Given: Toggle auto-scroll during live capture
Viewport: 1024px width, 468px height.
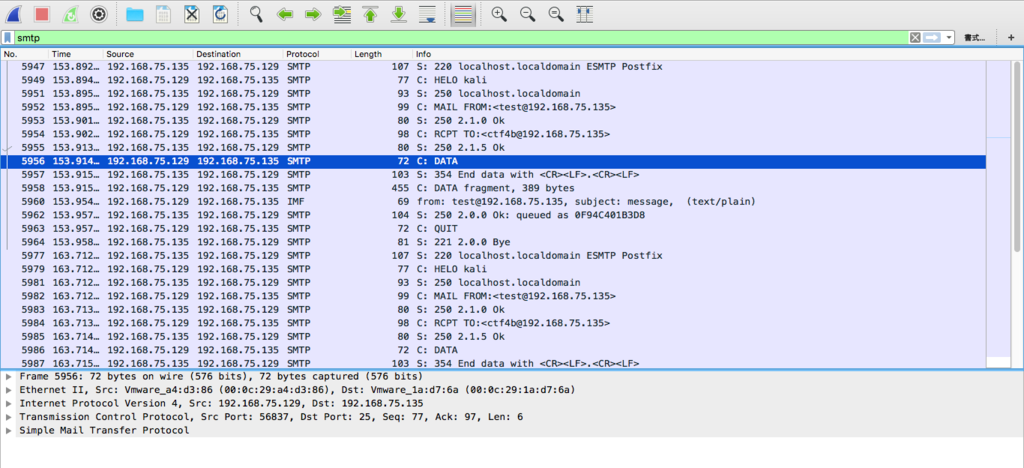Looking at the screenshot, I should (427, 14).
